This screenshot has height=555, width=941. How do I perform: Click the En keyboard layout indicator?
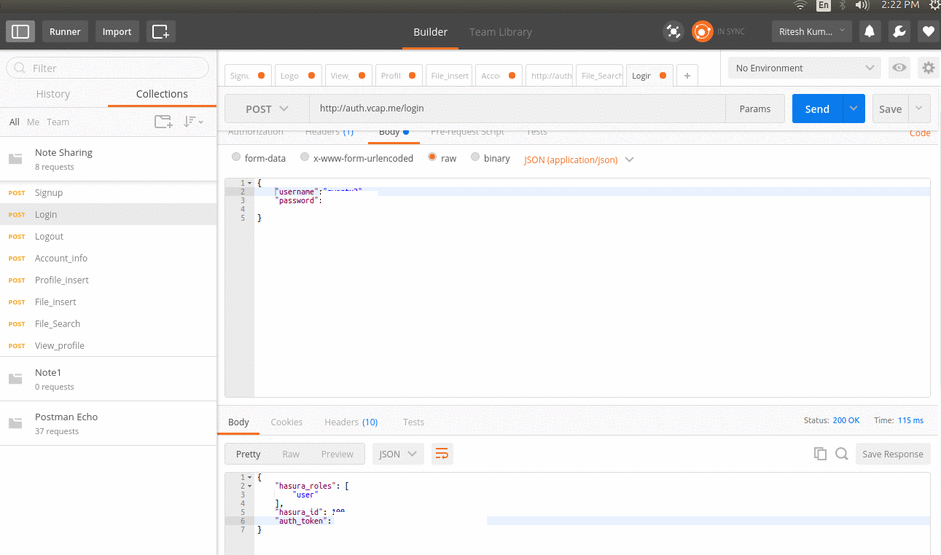823,5
